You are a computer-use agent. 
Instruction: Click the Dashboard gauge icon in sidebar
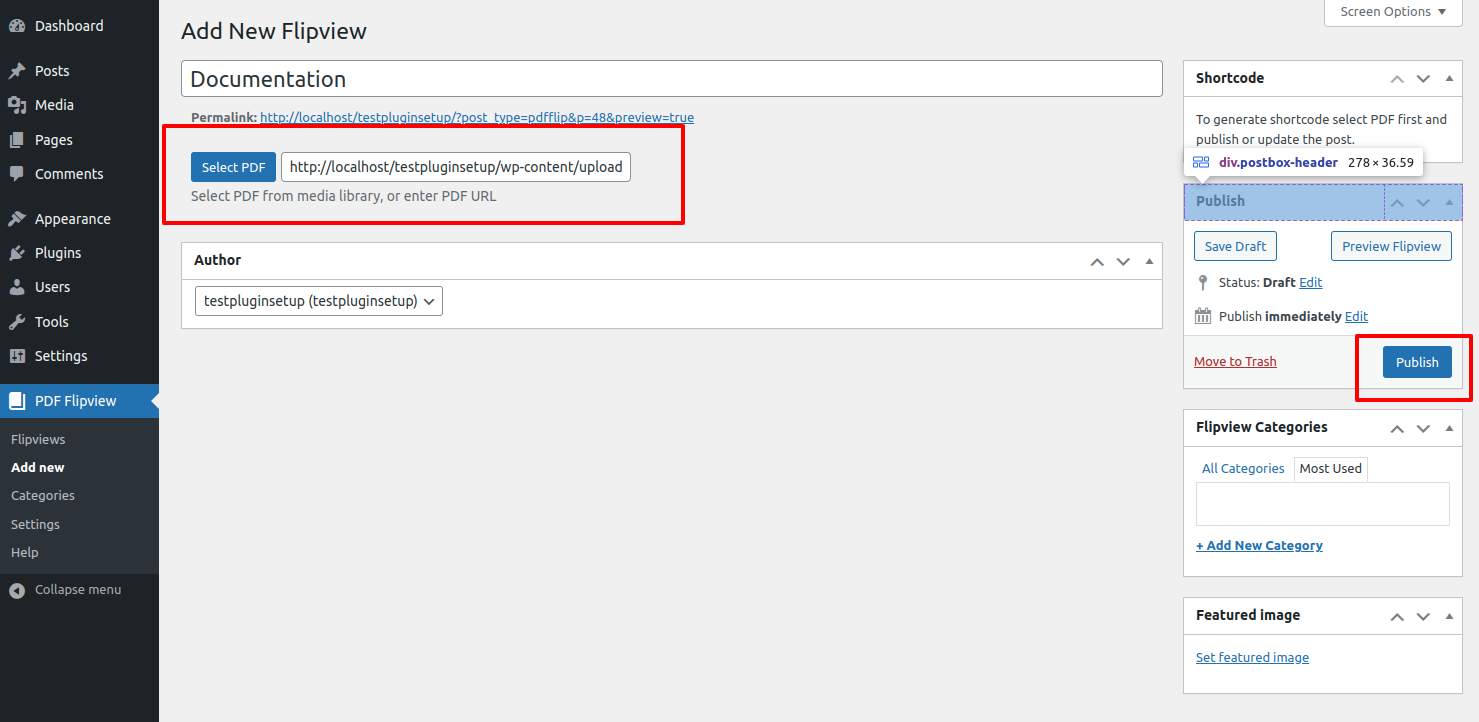pyautogui.click(x=17, y=26)
